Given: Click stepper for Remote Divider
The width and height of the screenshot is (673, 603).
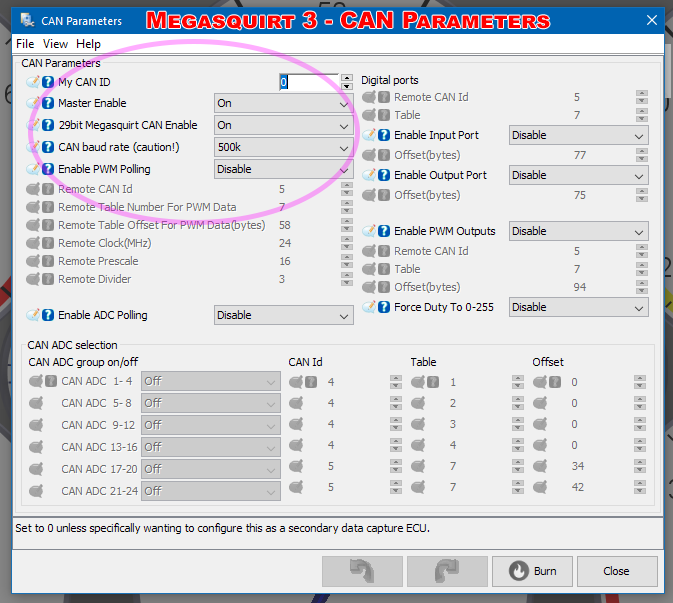Looking at the screenshot, I should (347, 279).
